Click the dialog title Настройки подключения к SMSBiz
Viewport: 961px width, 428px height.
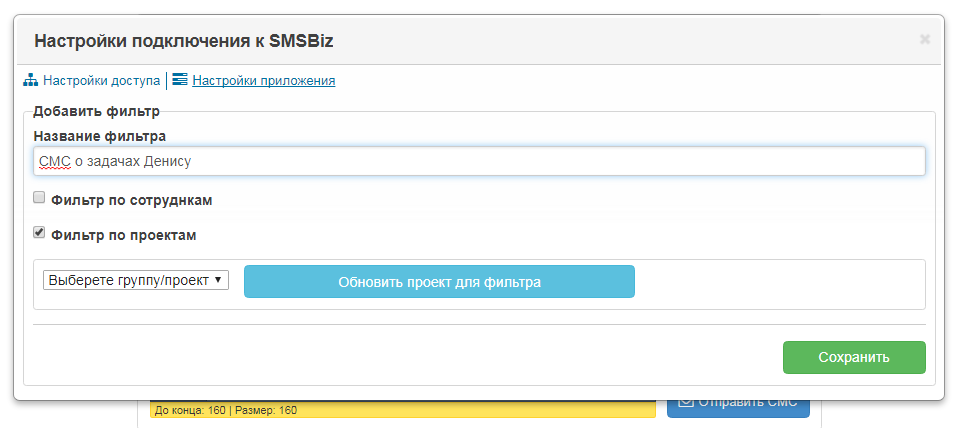tap(184, 40)
